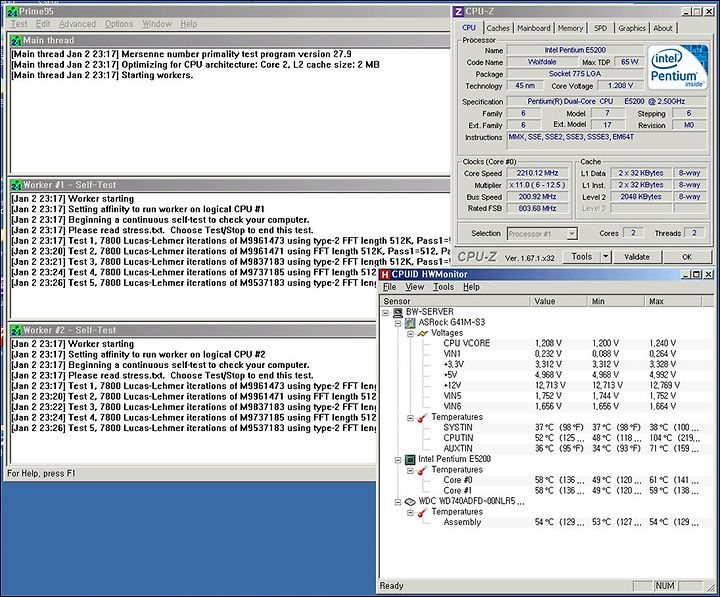Switch to the Graphics tab in CPU-Z
The image size is (720, 597).
tap(632, 28)
